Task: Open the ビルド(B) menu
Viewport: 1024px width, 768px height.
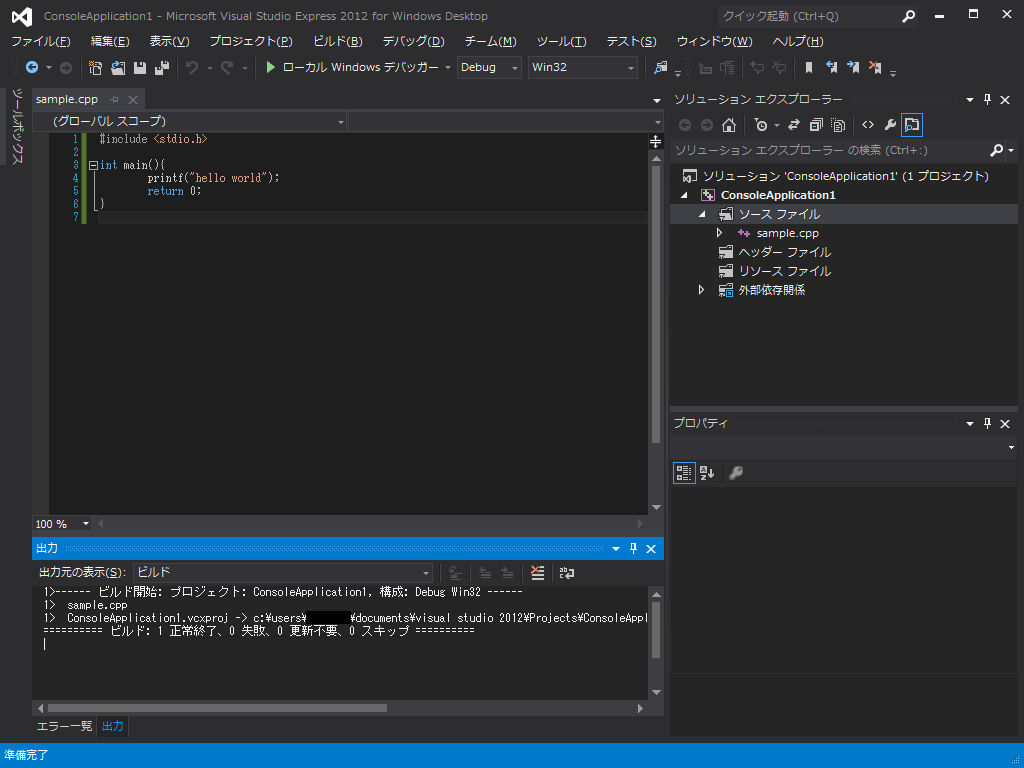Action: point(337,41)
